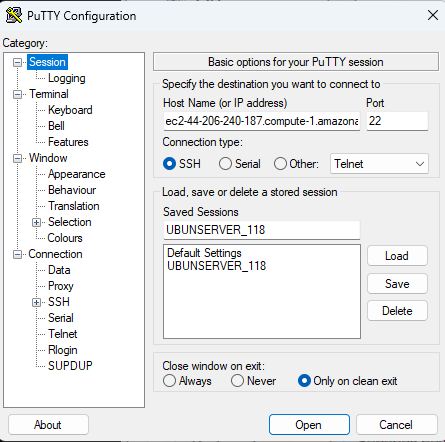This screenshot has width=445, height=442.
Task: Open the Data settings category
Action: [x=59, y=270]
